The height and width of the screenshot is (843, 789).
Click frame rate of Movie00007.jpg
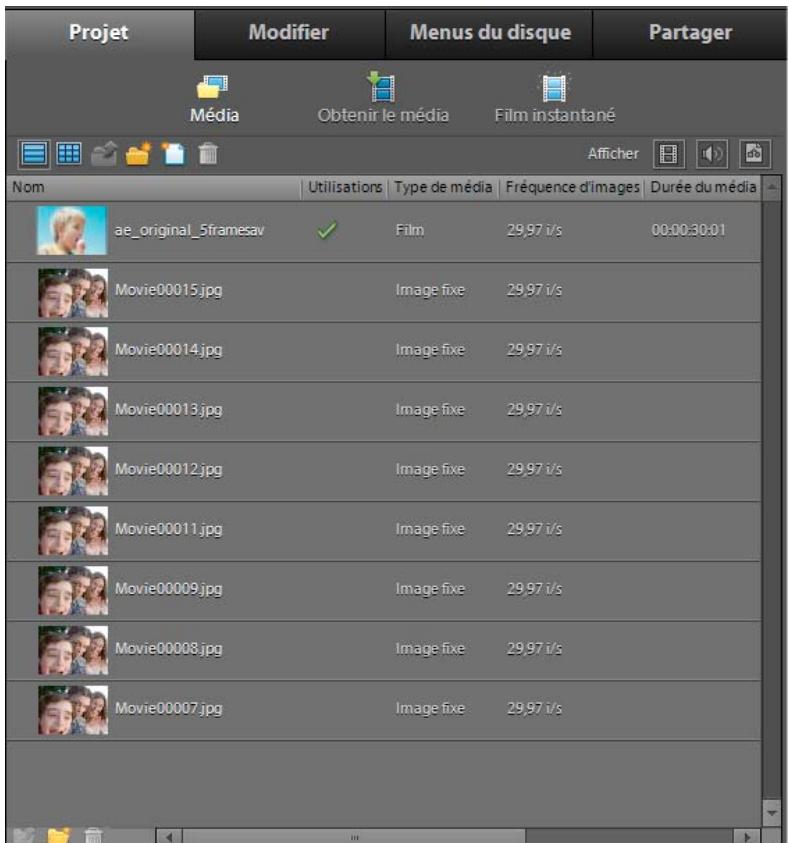tap(534, 708)
